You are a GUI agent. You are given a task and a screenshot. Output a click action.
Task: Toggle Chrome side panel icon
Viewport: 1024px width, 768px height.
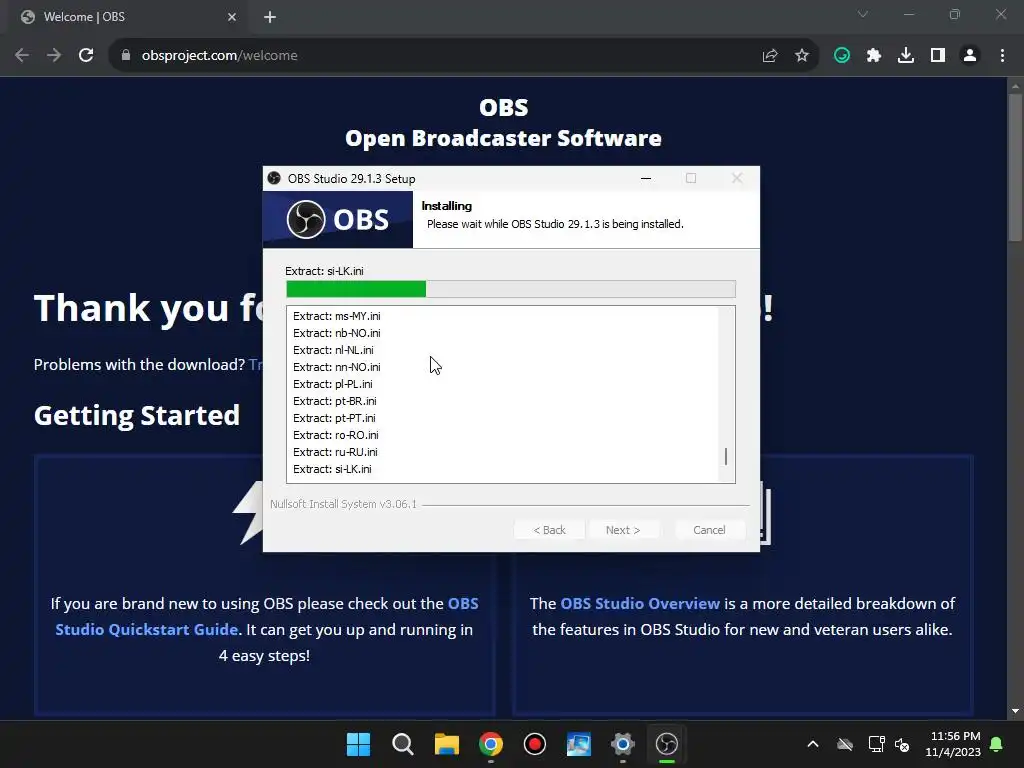938,56
